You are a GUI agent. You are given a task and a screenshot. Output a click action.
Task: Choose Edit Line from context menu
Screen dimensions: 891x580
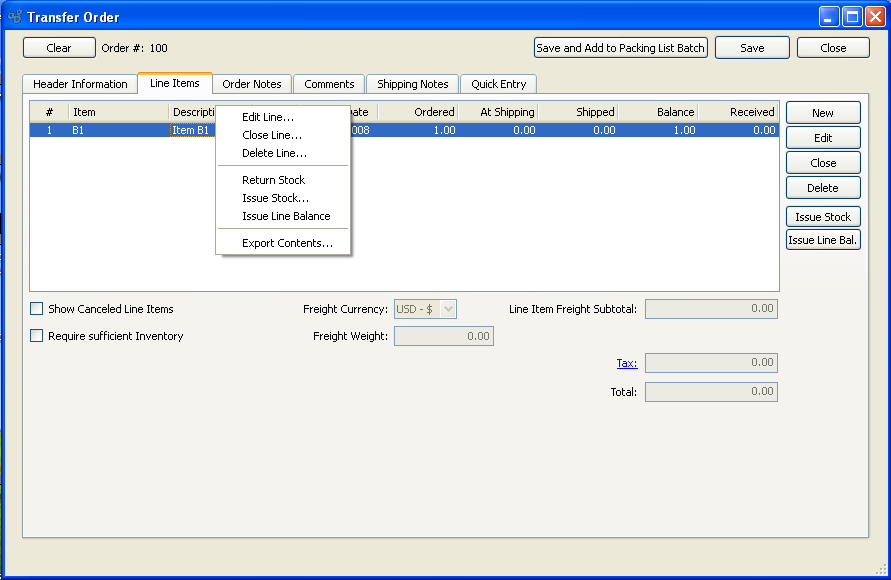(x=268, y=117)
